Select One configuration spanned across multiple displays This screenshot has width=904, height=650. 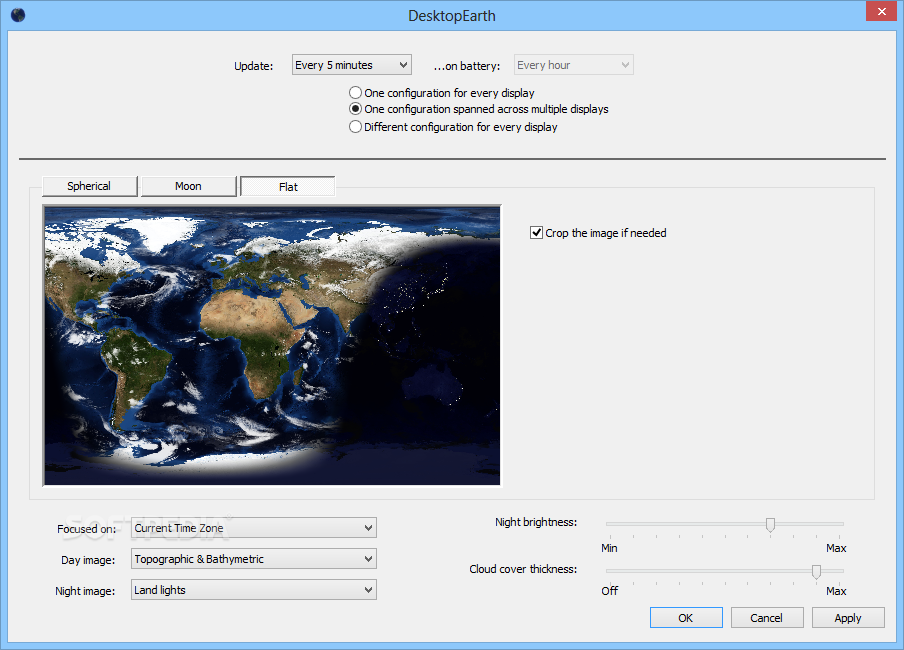coord(479,109)
